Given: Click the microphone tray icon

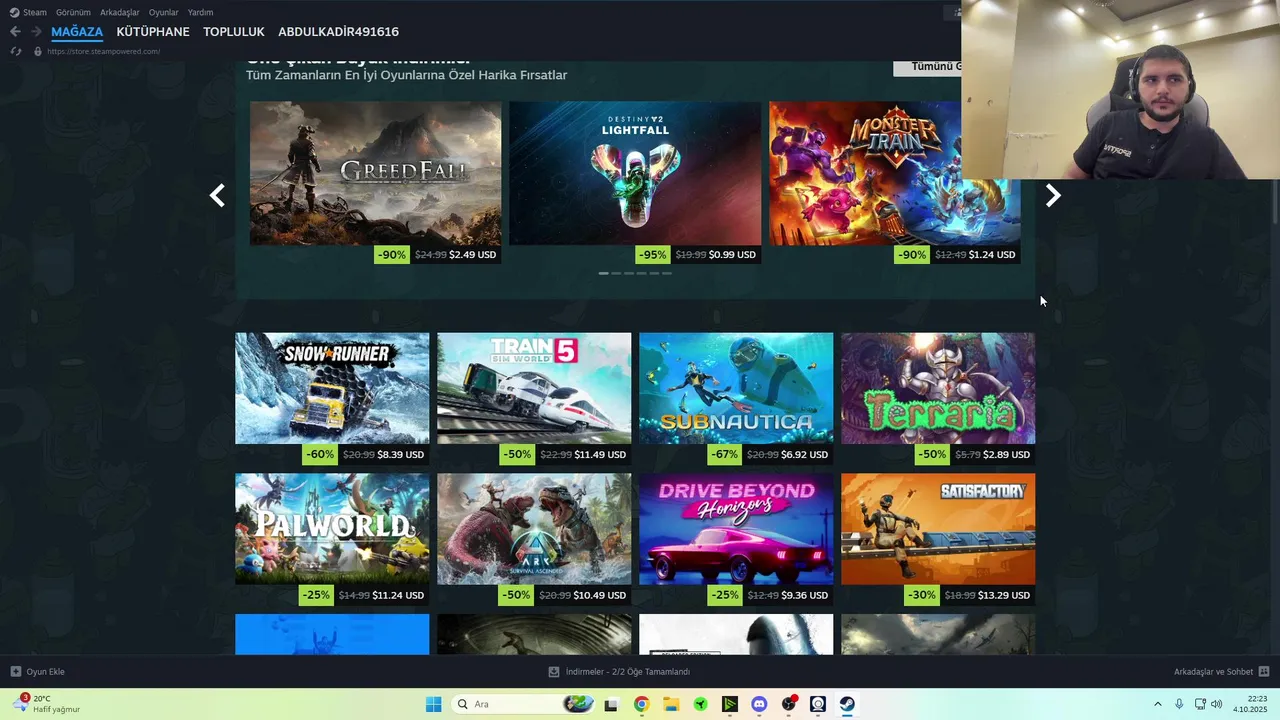Looking at the screenshot, I should [x=1179, y=704].
